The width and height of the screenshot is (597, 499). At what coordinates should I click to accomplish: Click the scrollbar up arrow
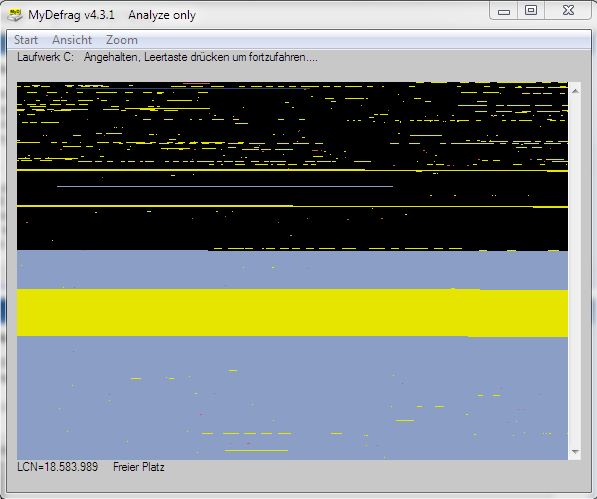pyautogui.click(x=575, y=91)
